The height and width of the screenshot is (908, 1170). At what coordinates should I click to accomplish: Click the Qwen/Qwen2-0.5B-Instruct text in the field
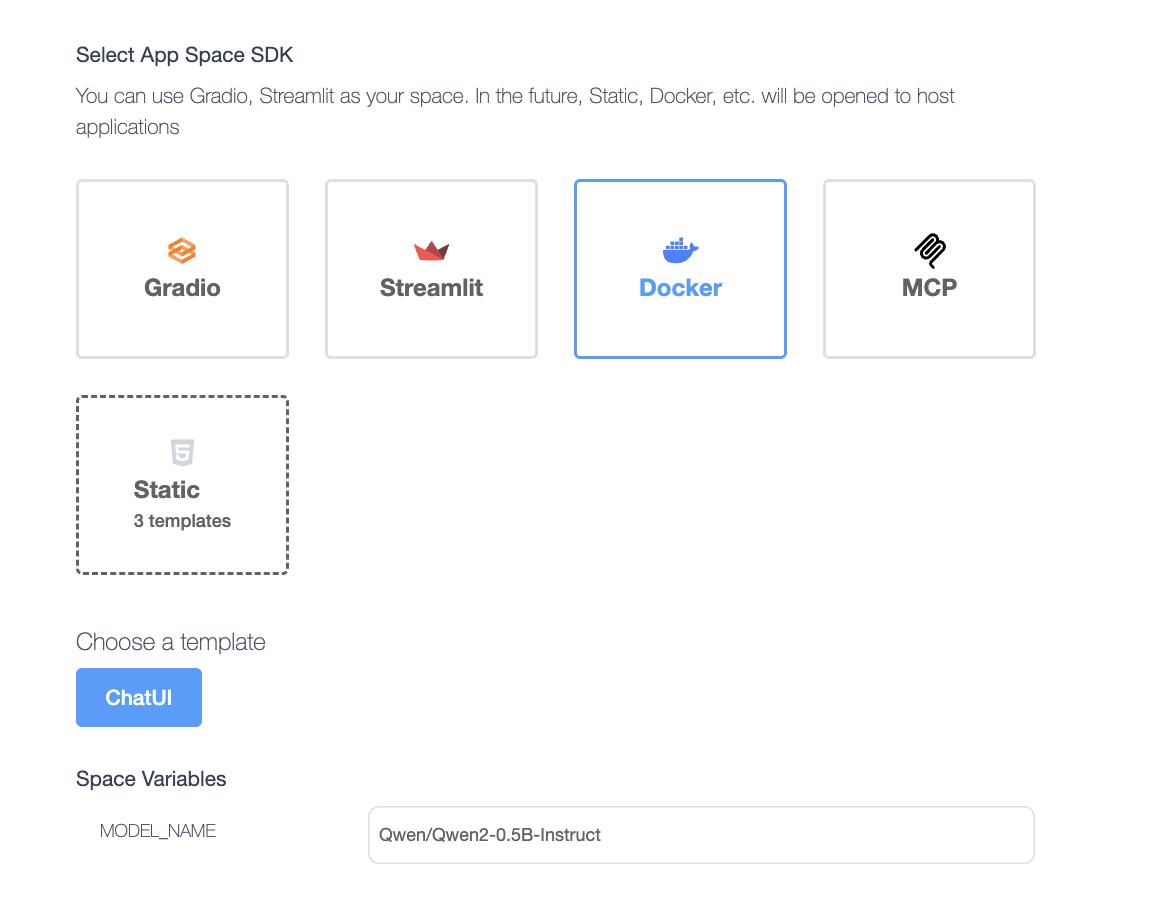coord(490,835)
